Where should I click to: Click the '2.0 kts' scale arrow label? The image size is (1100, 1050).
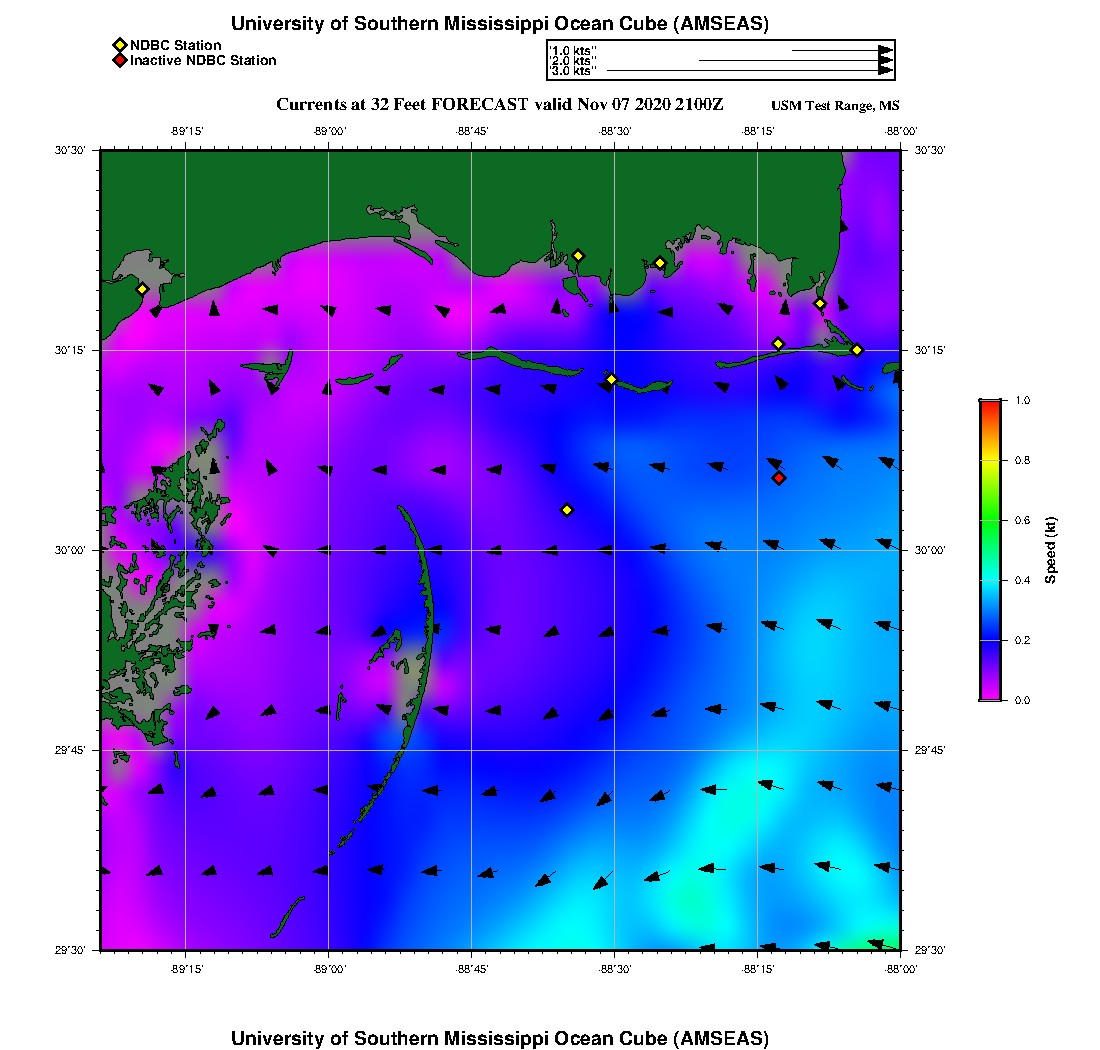tap(572, 60)
